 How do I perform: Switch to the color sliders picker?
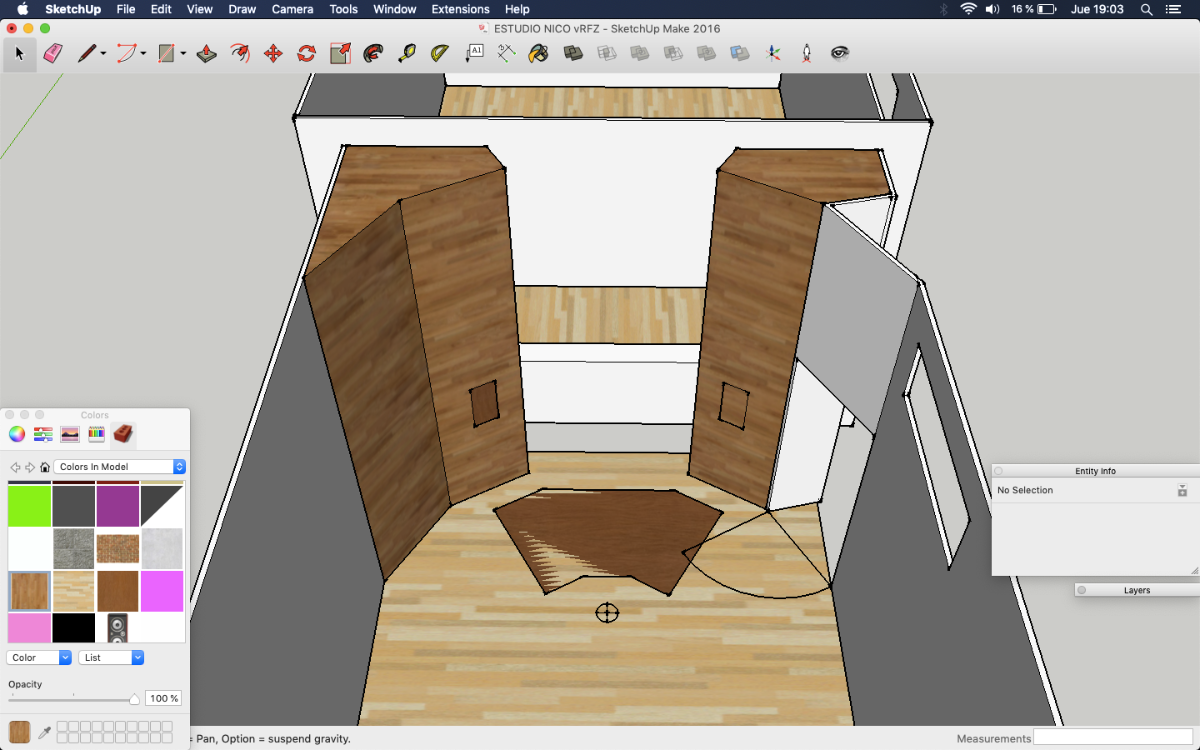[43, 434]
